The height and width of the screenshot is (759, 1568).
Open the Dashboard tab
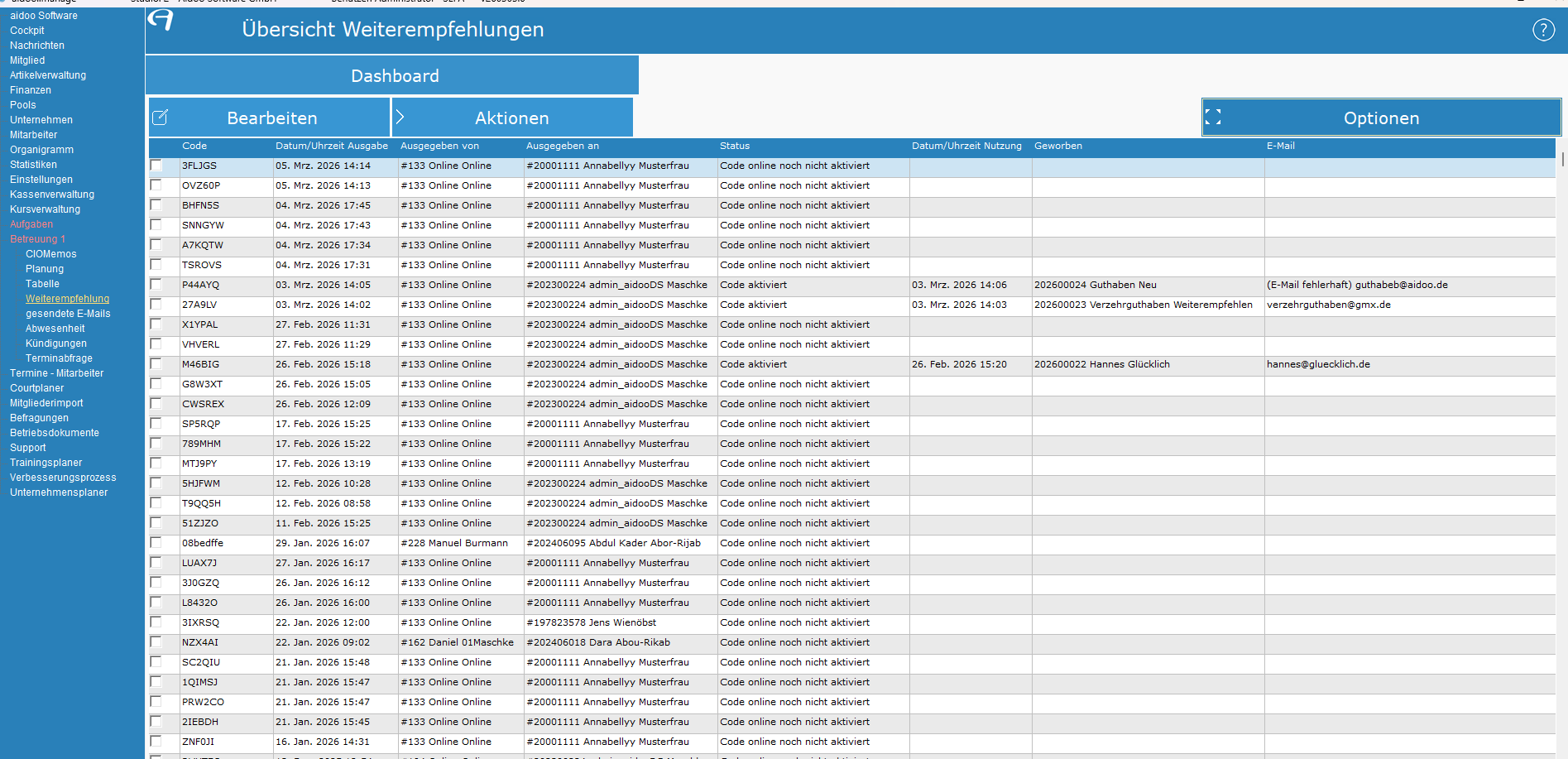point(393,76)
